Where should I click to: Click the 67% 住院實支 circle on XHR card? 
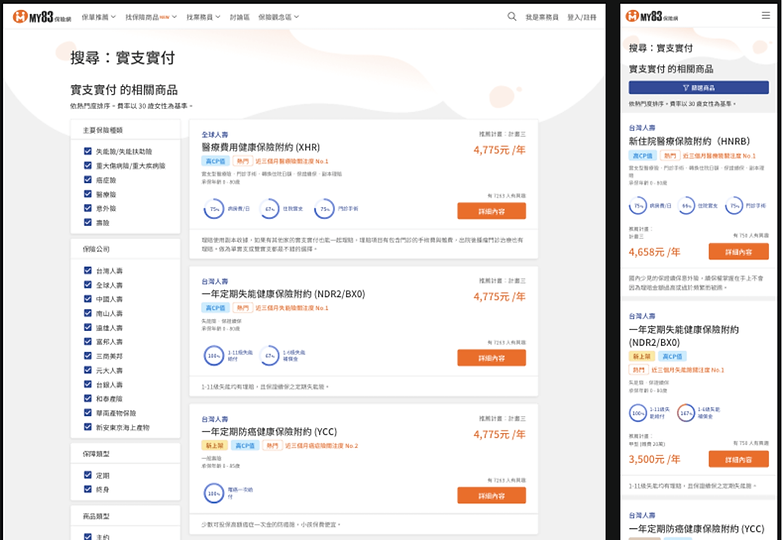[x=269, y=209]
